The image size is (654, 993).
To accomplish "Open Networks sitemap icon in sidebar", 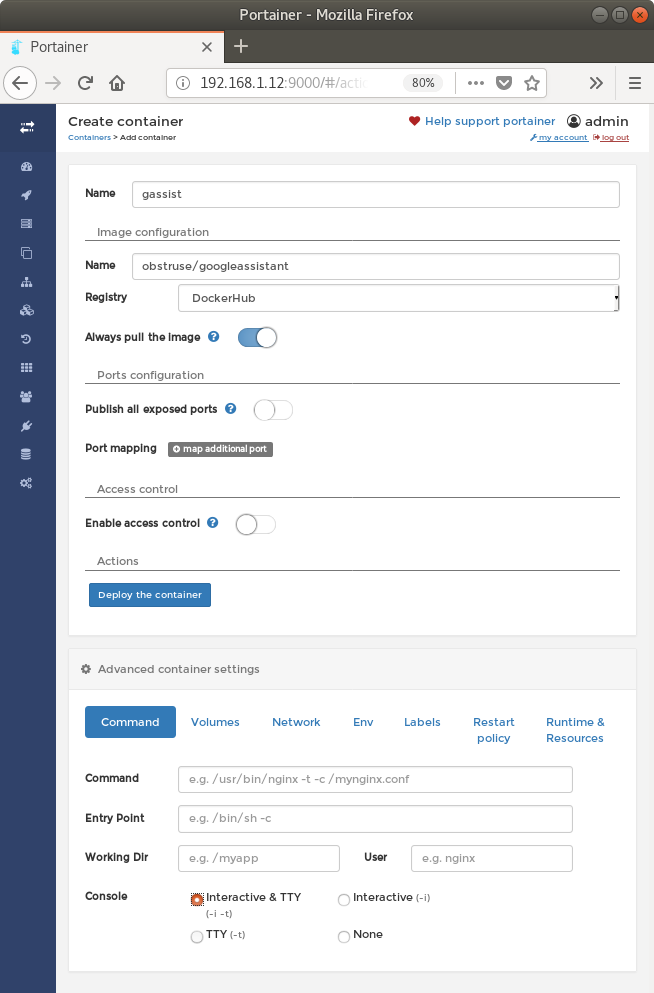I will click(27, 282).
